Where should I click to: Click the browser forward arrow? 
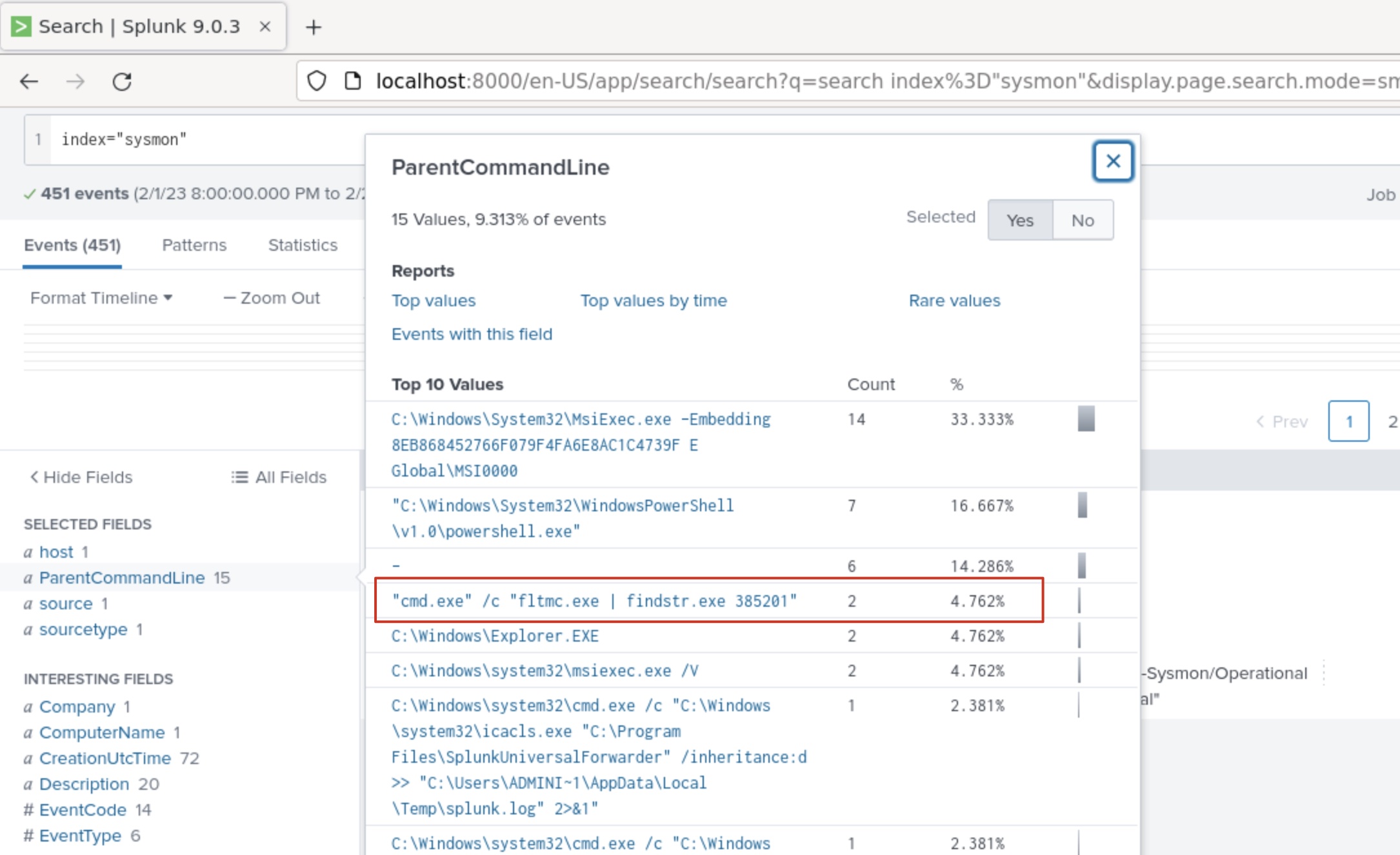pyautogui.click(x=75, y=81)
